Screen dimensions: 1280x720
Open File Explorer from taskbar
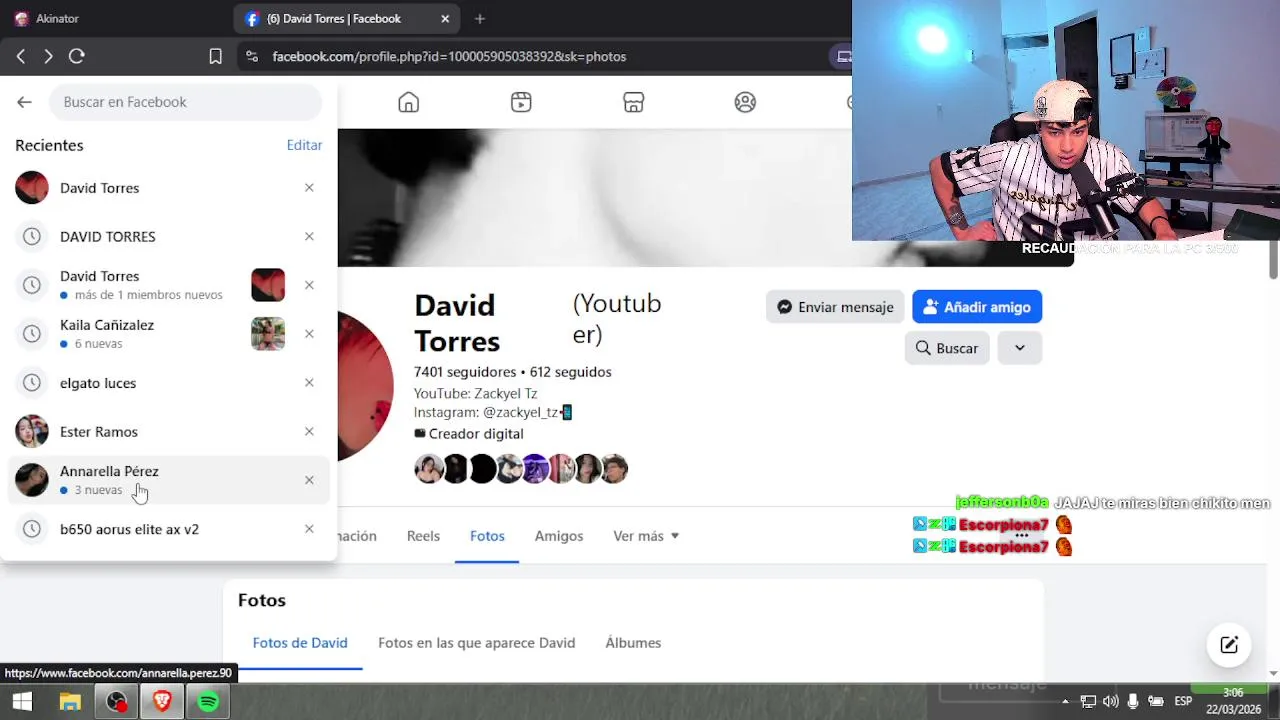70,702
